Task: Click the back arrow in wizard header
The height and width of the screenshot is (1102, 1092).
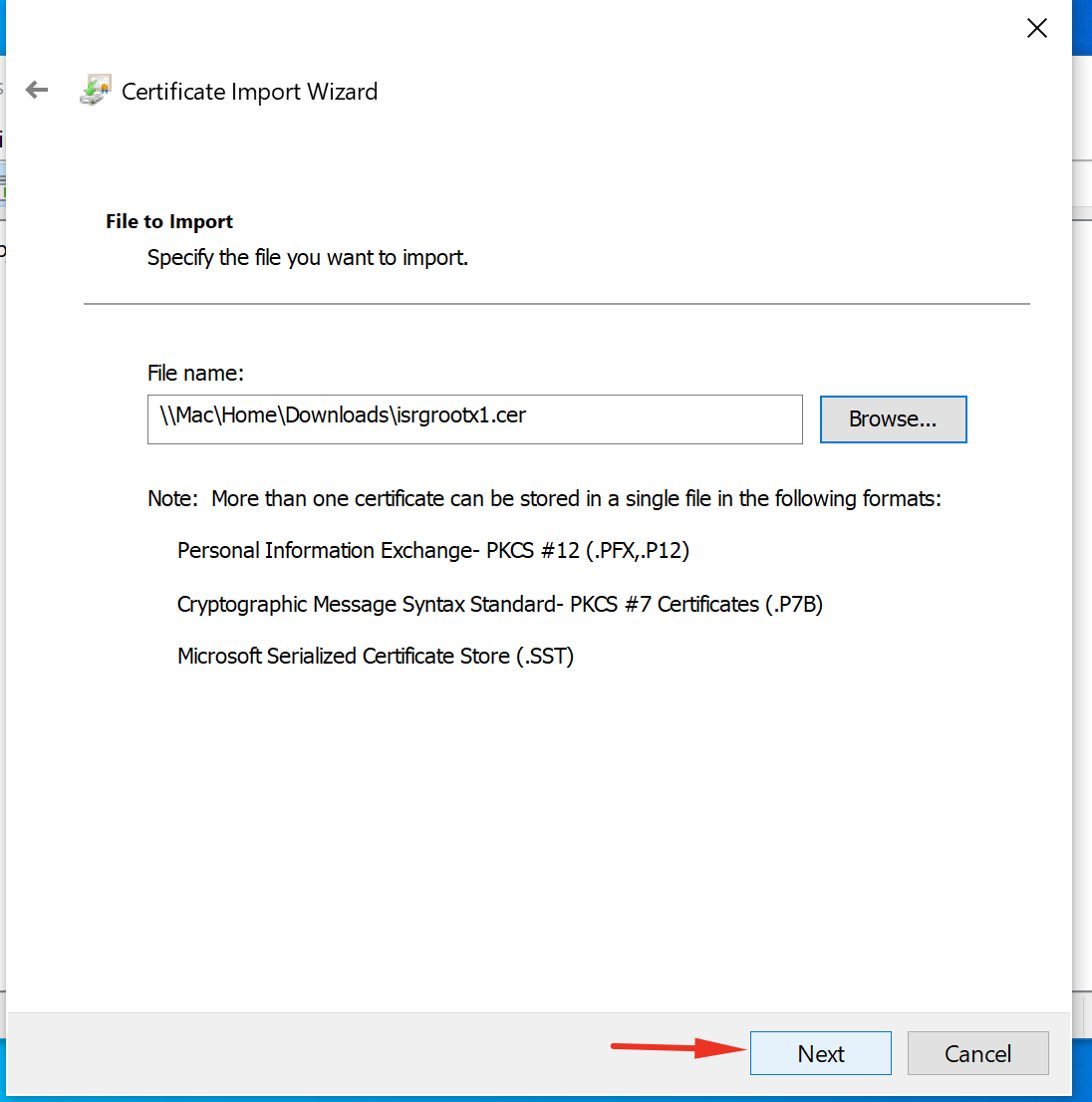Action: (x=37, y=91)
